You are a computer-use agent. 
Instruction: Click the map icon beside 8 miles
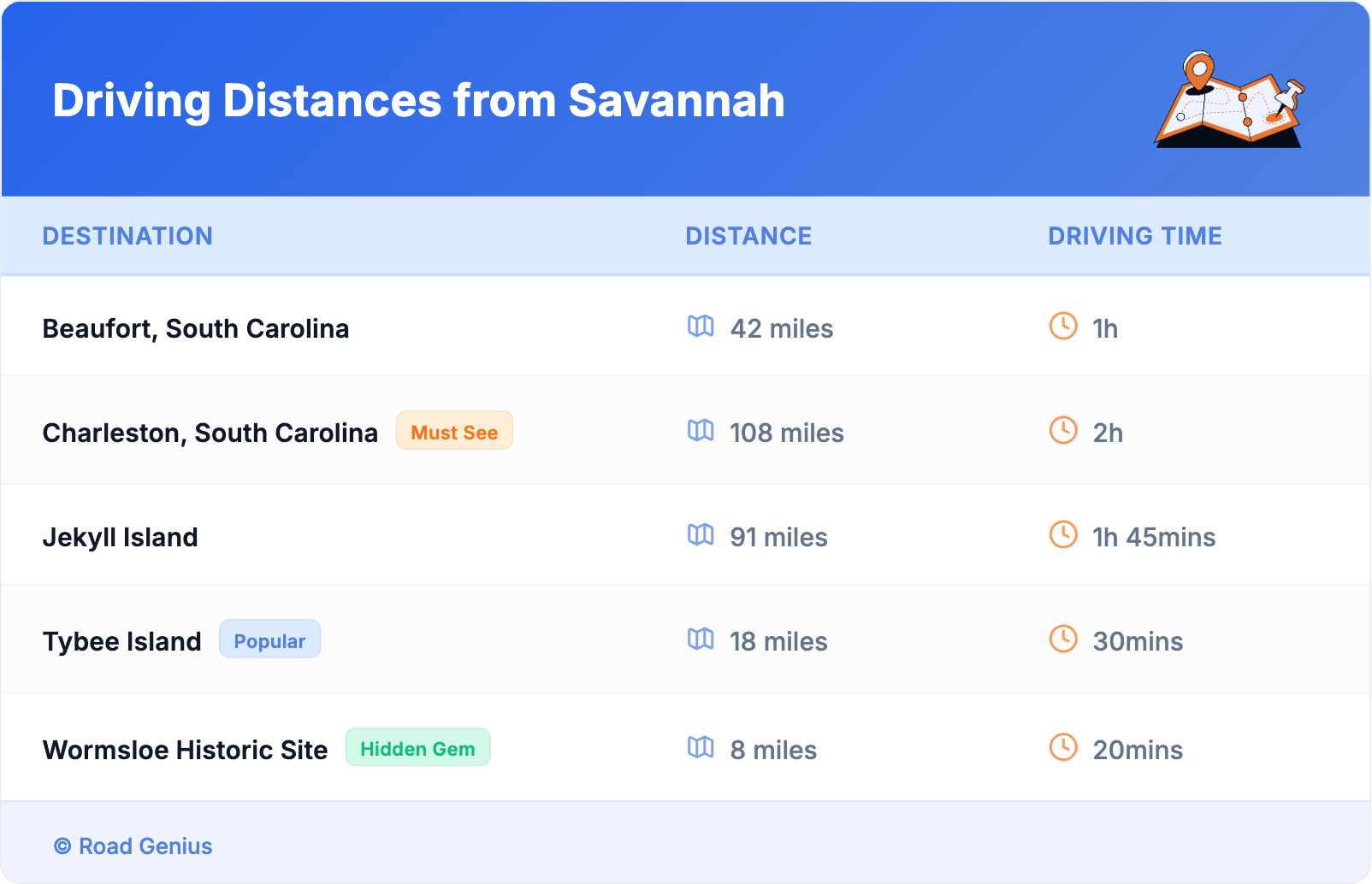[x=701, y=748]
